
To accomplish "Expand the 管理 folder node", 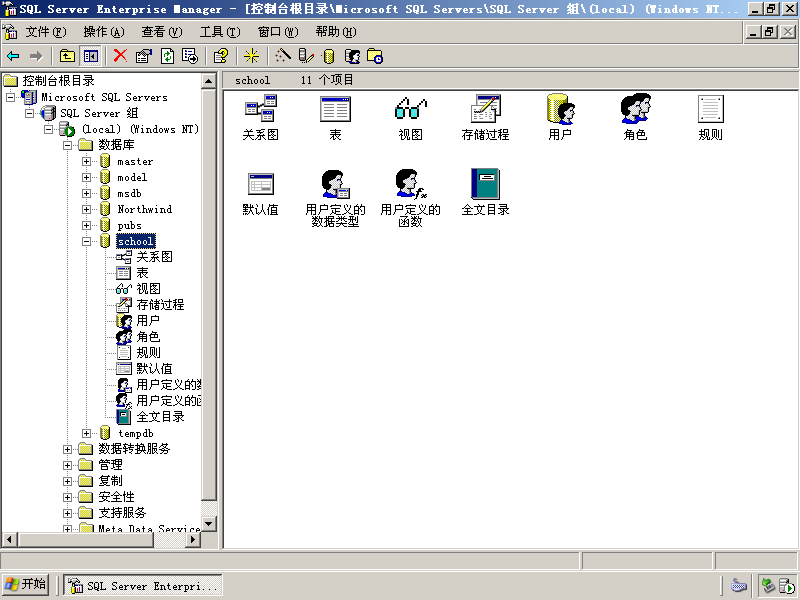I will pyautogui.click(x=67, y=465).
